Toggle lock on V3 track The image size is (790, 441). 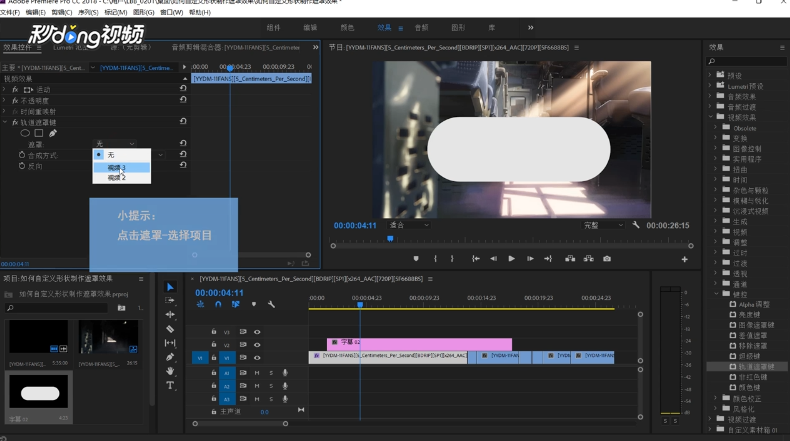tap(214, 332)
